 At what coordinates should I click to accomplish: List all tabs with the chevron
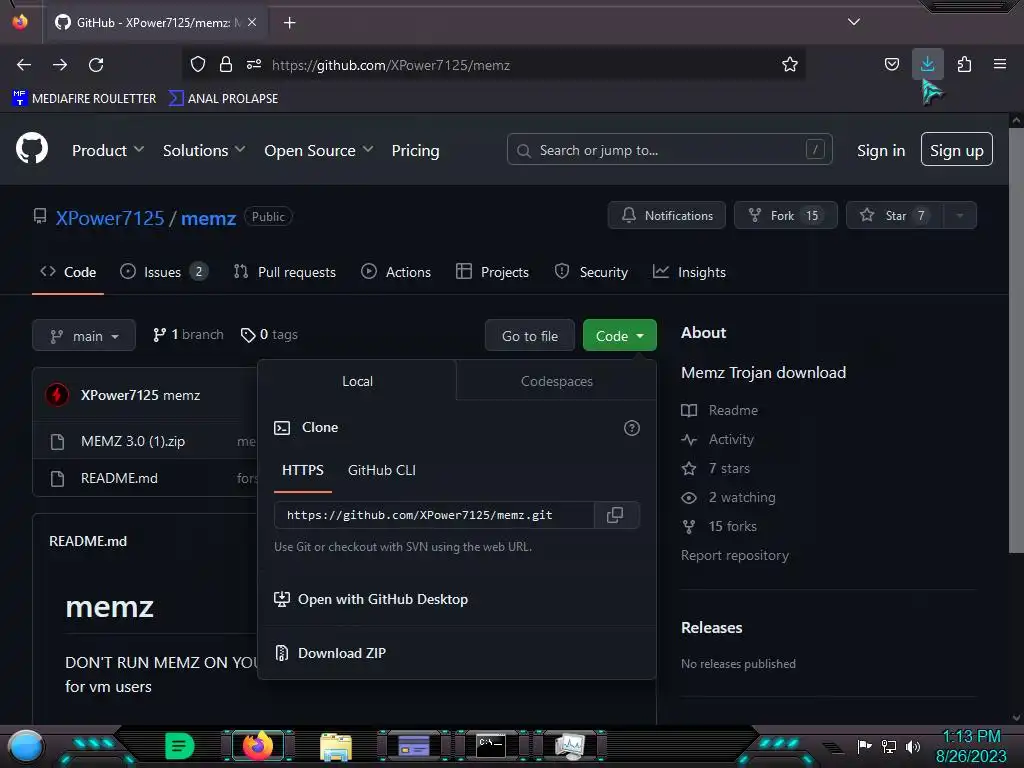(x=854, y=22)
